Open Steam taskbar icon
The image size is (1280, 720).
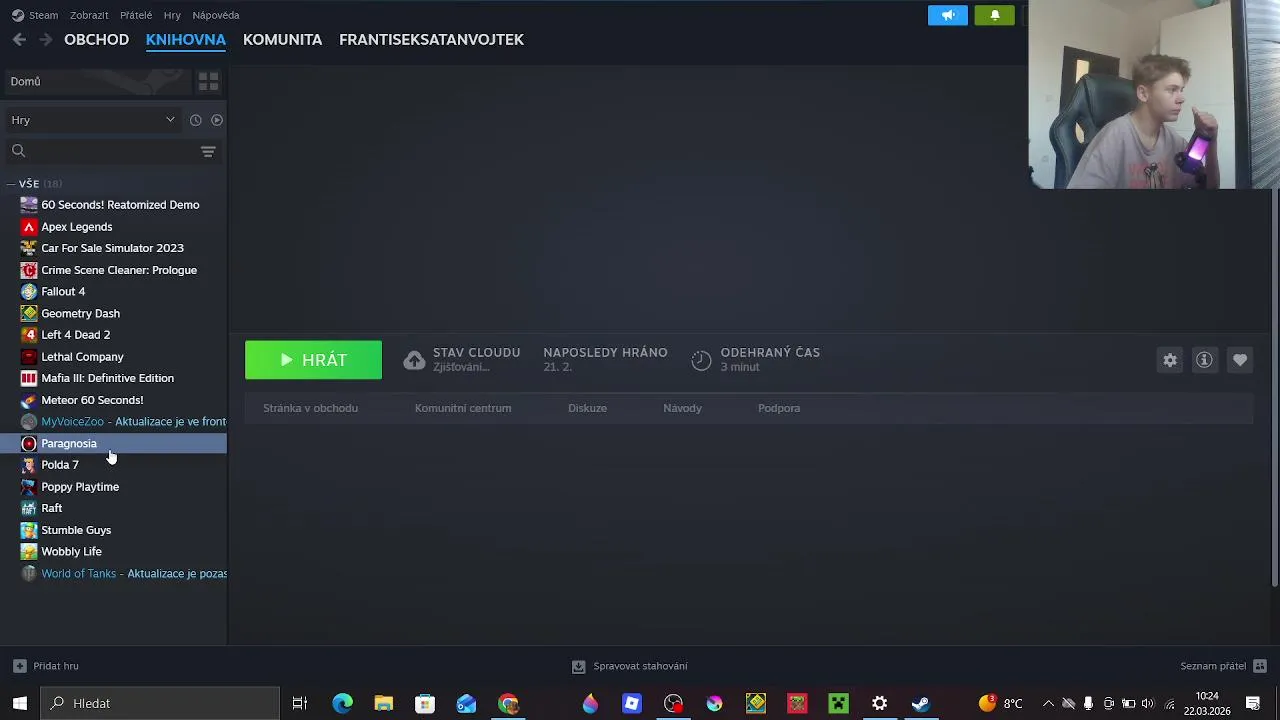click(x=920, y=703)
